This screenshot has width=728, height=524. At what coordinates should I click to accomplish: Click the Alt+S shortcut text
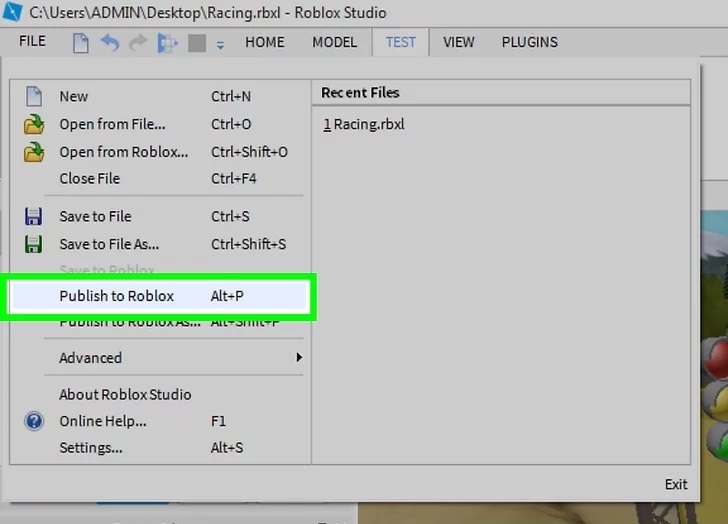227,448
